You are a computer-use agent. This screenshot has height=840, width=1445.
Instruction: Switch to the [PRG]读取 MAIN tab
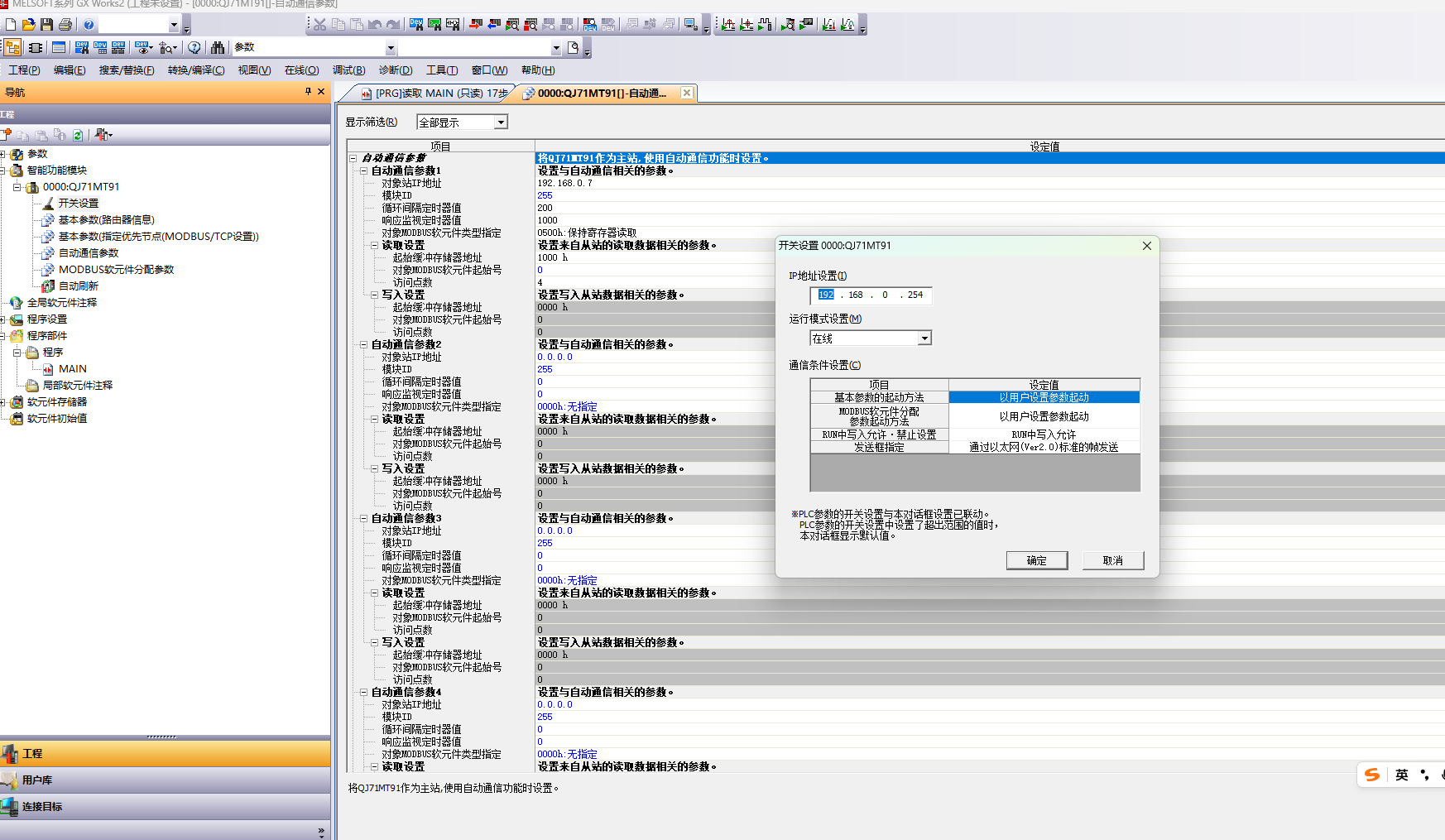(435, 94)
